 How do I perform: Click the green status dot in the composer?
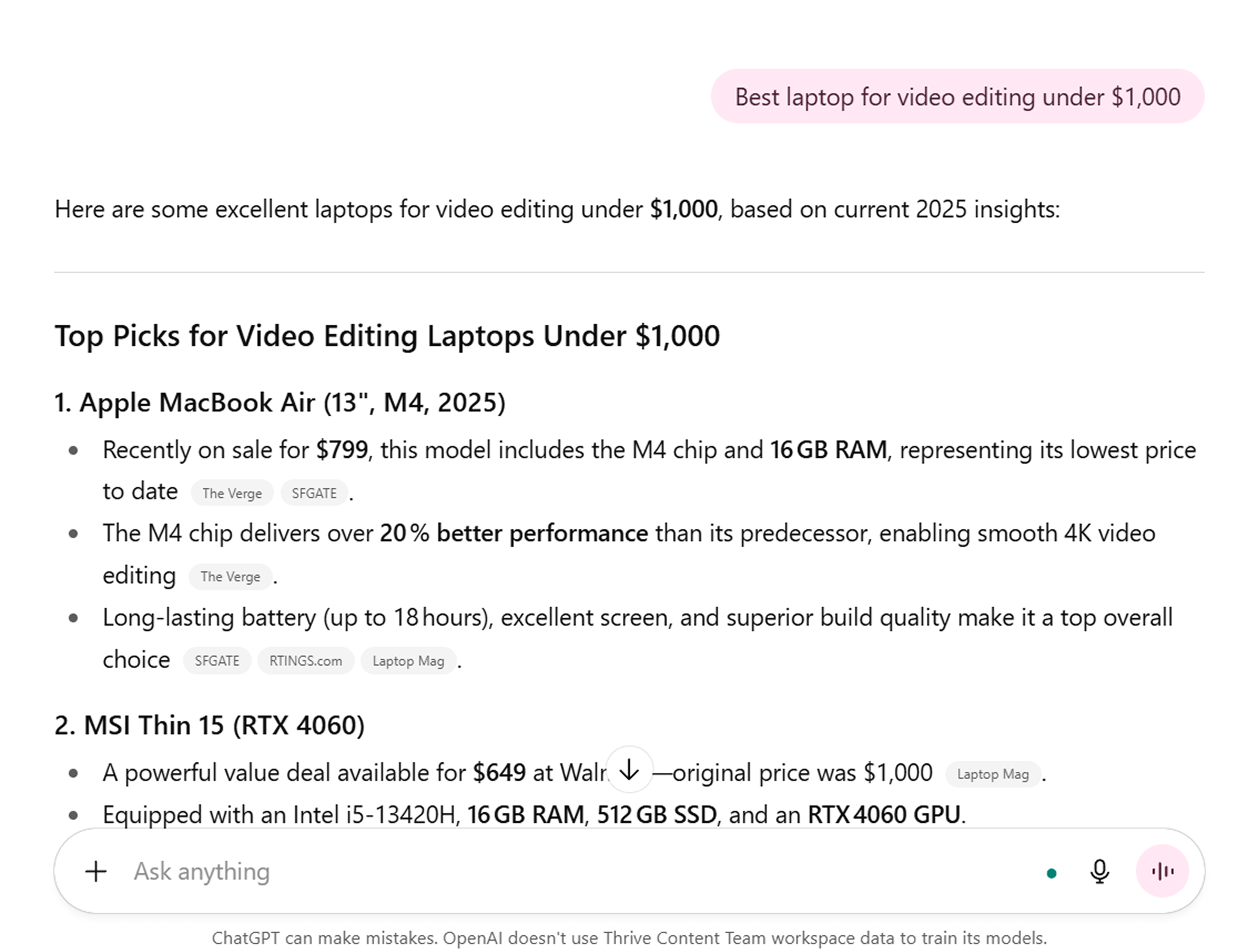coord(1051,872)
